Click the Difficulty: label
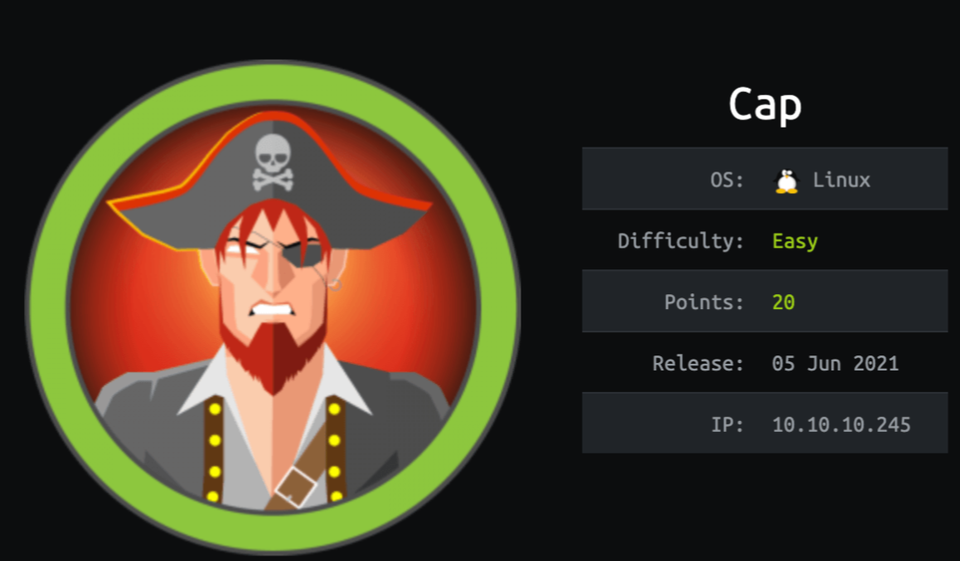 click(681, 241)
